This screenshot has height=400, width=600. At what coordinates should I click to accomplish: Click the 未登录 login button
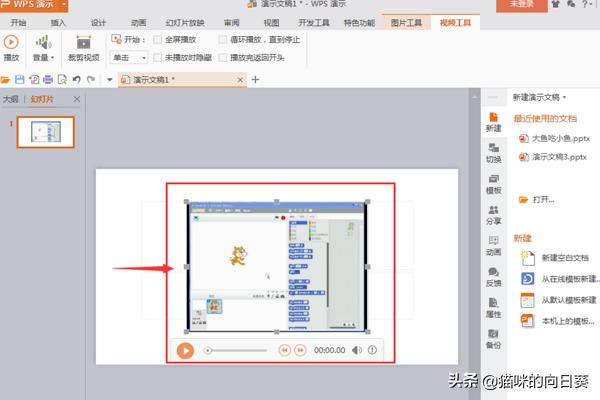522,5
